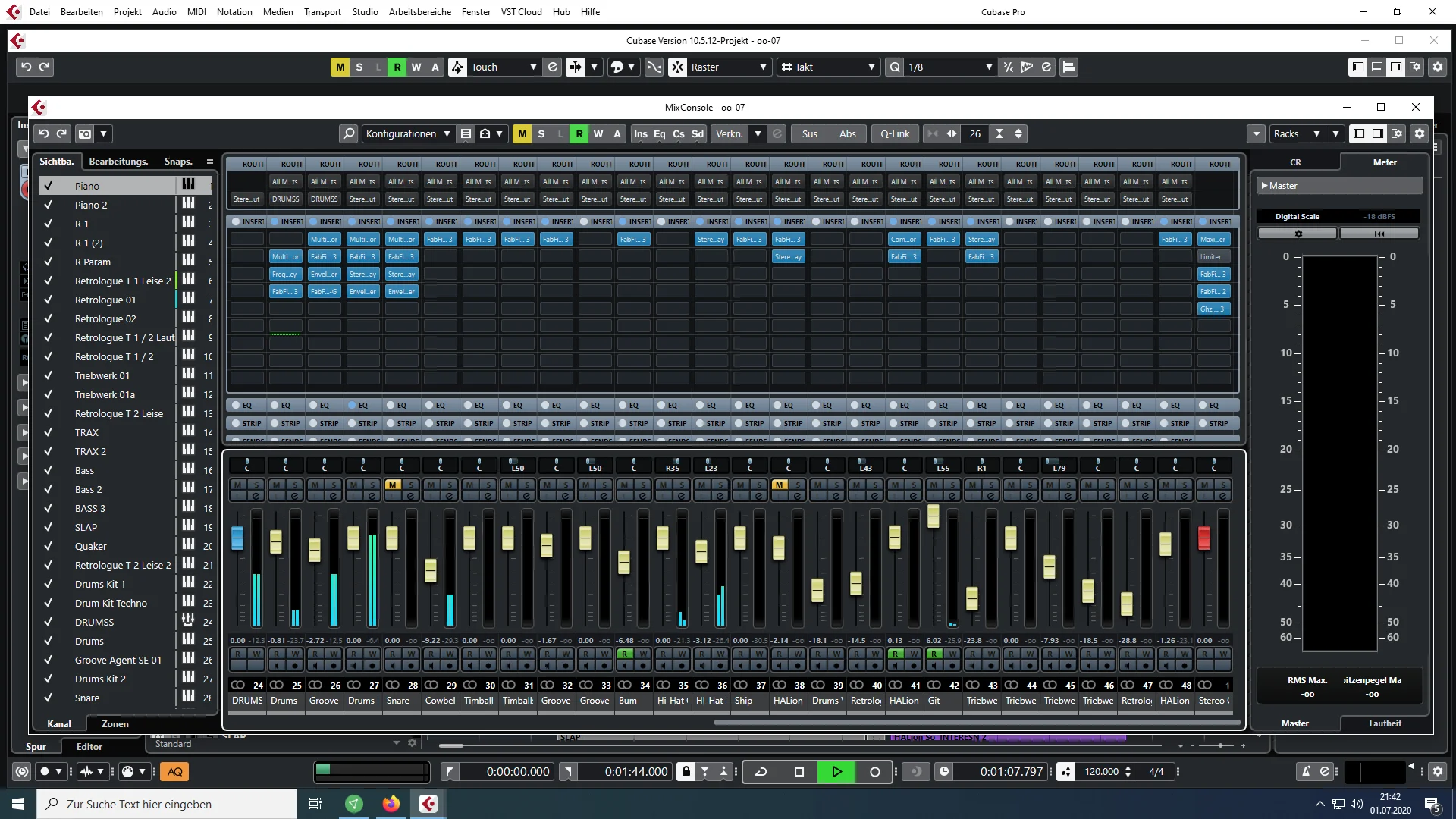Viewport: 1456px width, 819px height.
Task: Toggle the green R read automation in MixConsole
Action: [579, 133]
